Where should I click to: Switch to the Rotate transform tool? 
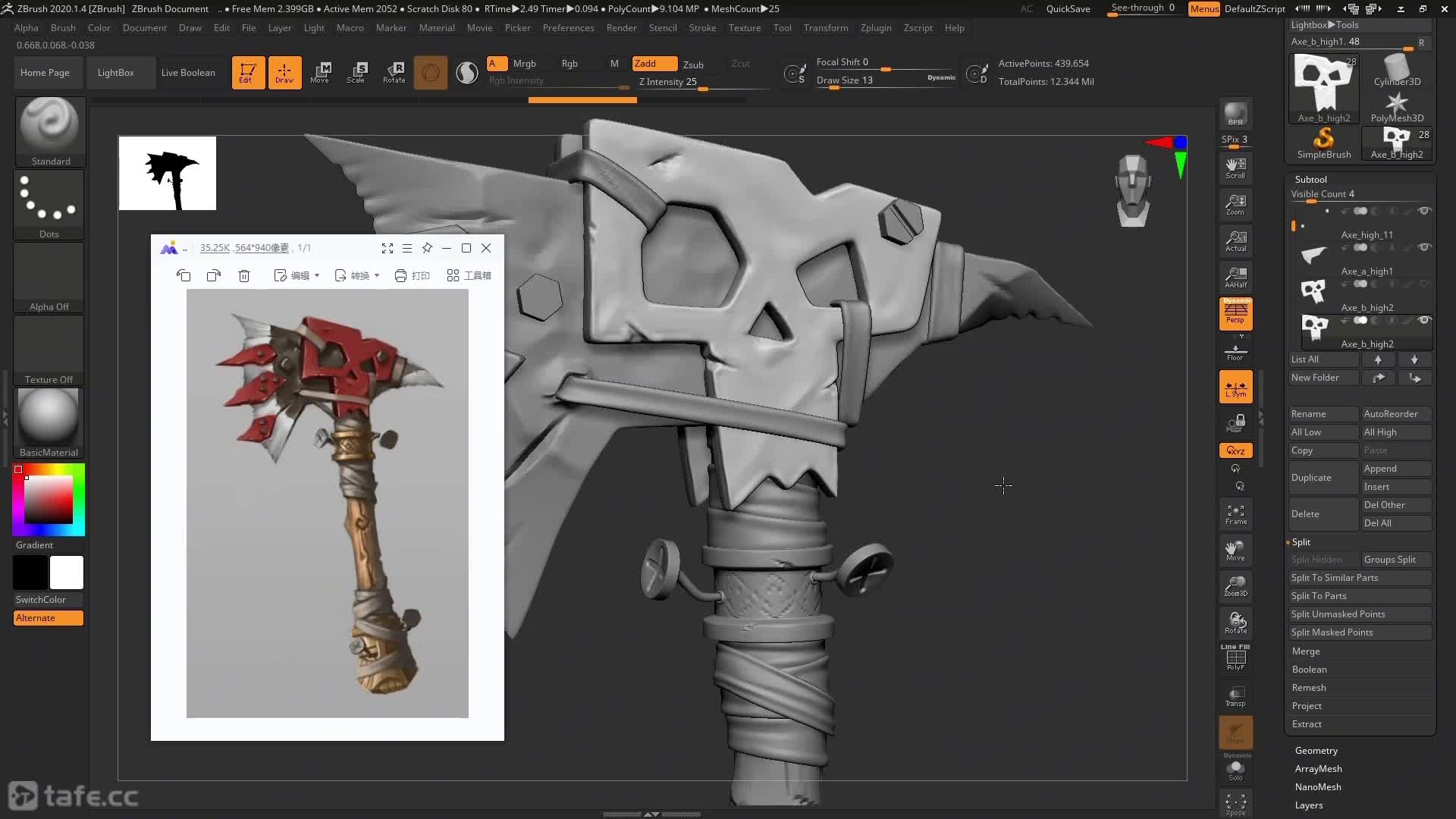point(394,73)
